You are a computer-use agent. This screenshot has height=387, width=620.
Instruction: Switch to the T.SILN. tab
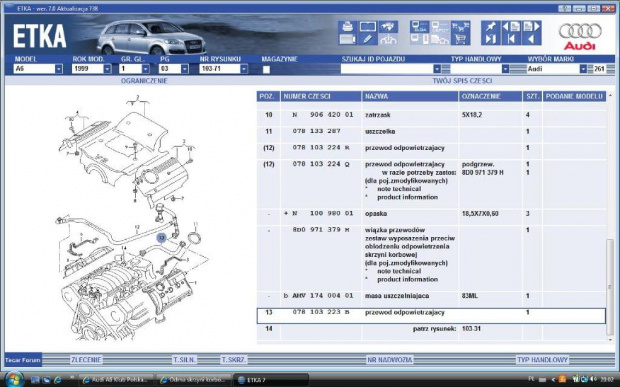(x=184, y=360)
